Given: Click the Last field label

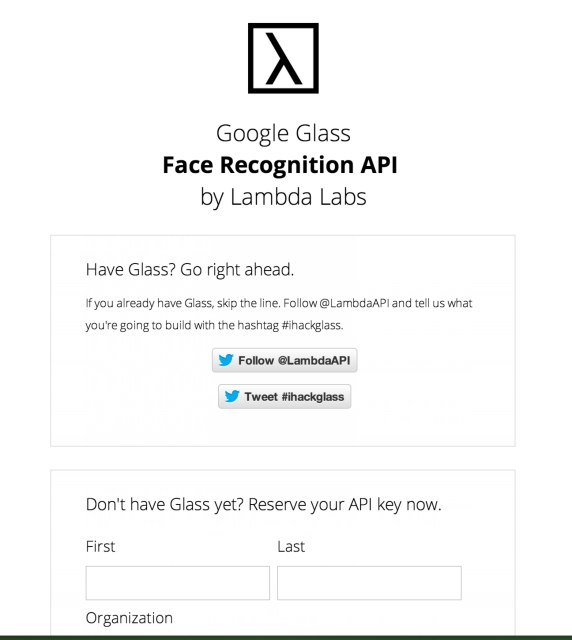Looking at the screenshot, I should point(291,547).
